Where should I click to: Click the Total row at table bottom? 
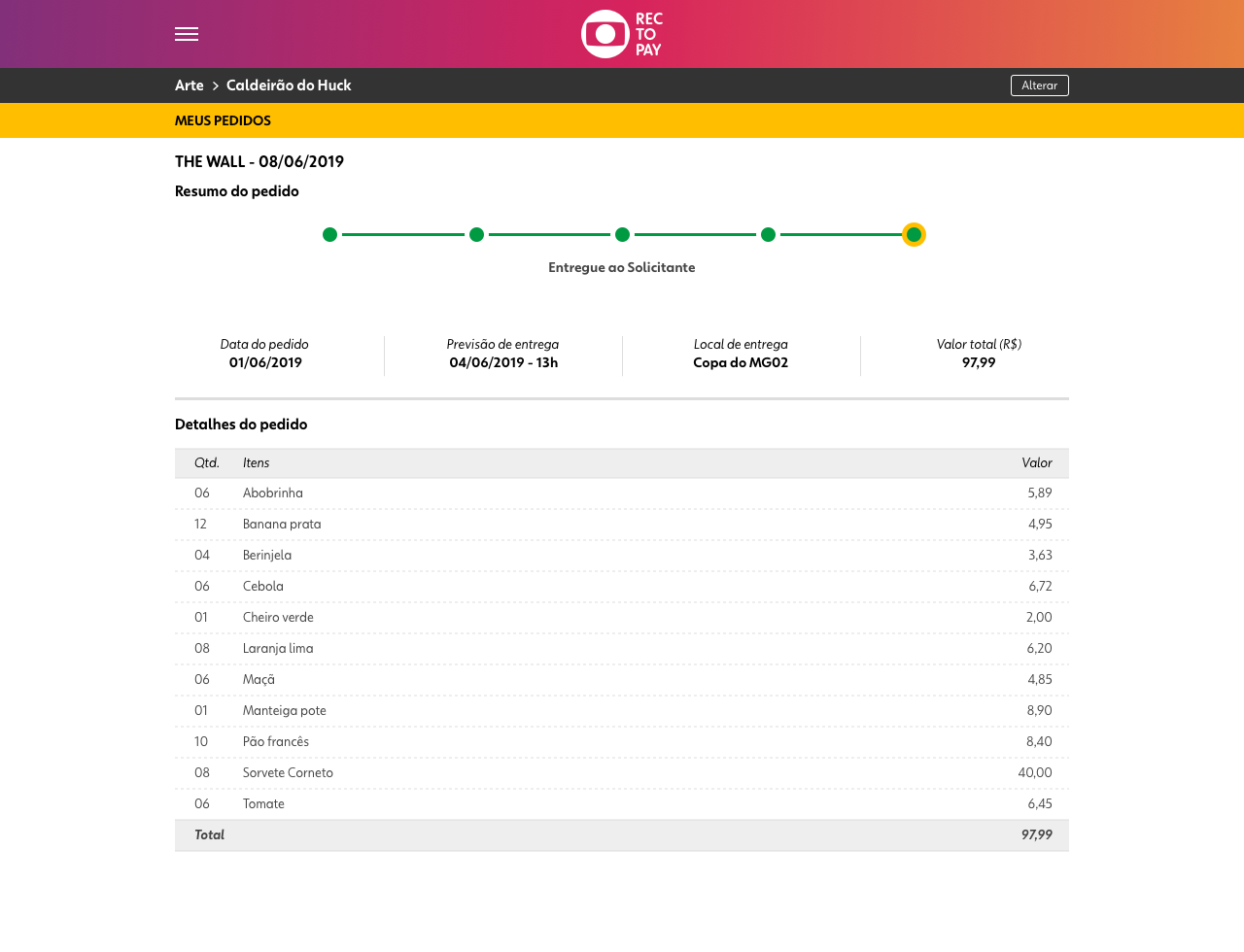click(x=622, y=835)
